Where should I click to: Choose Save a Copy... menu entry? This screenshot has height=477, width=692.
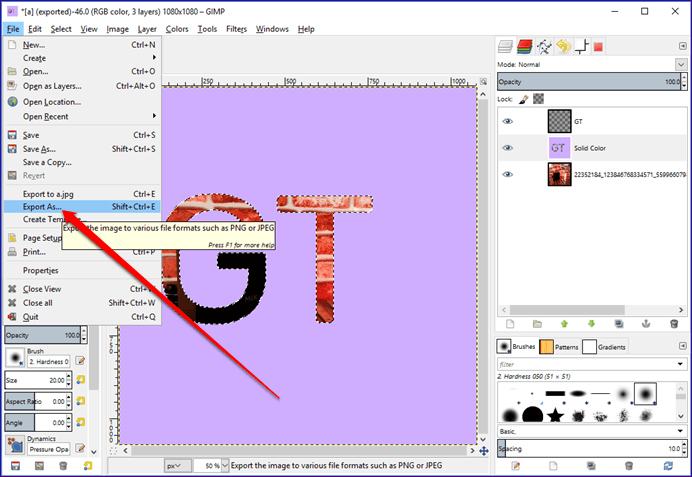(x=82, y=162)
